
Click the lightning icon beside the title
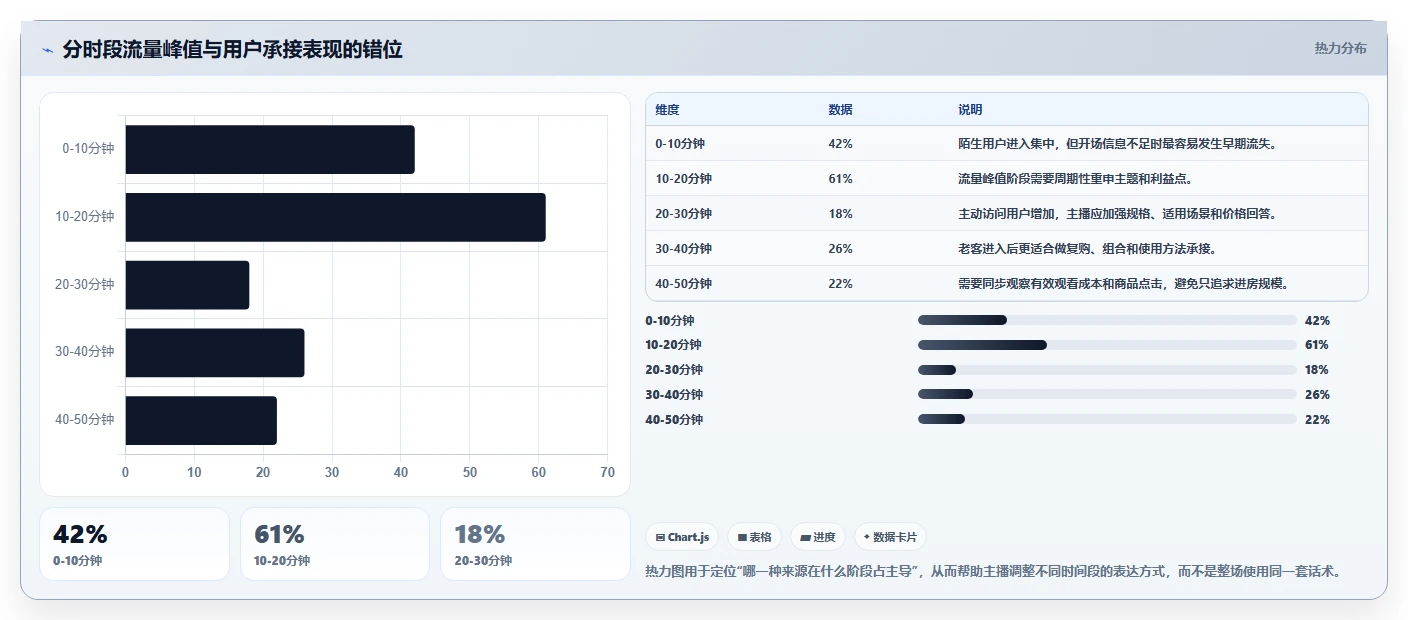[x=48, y=50]
